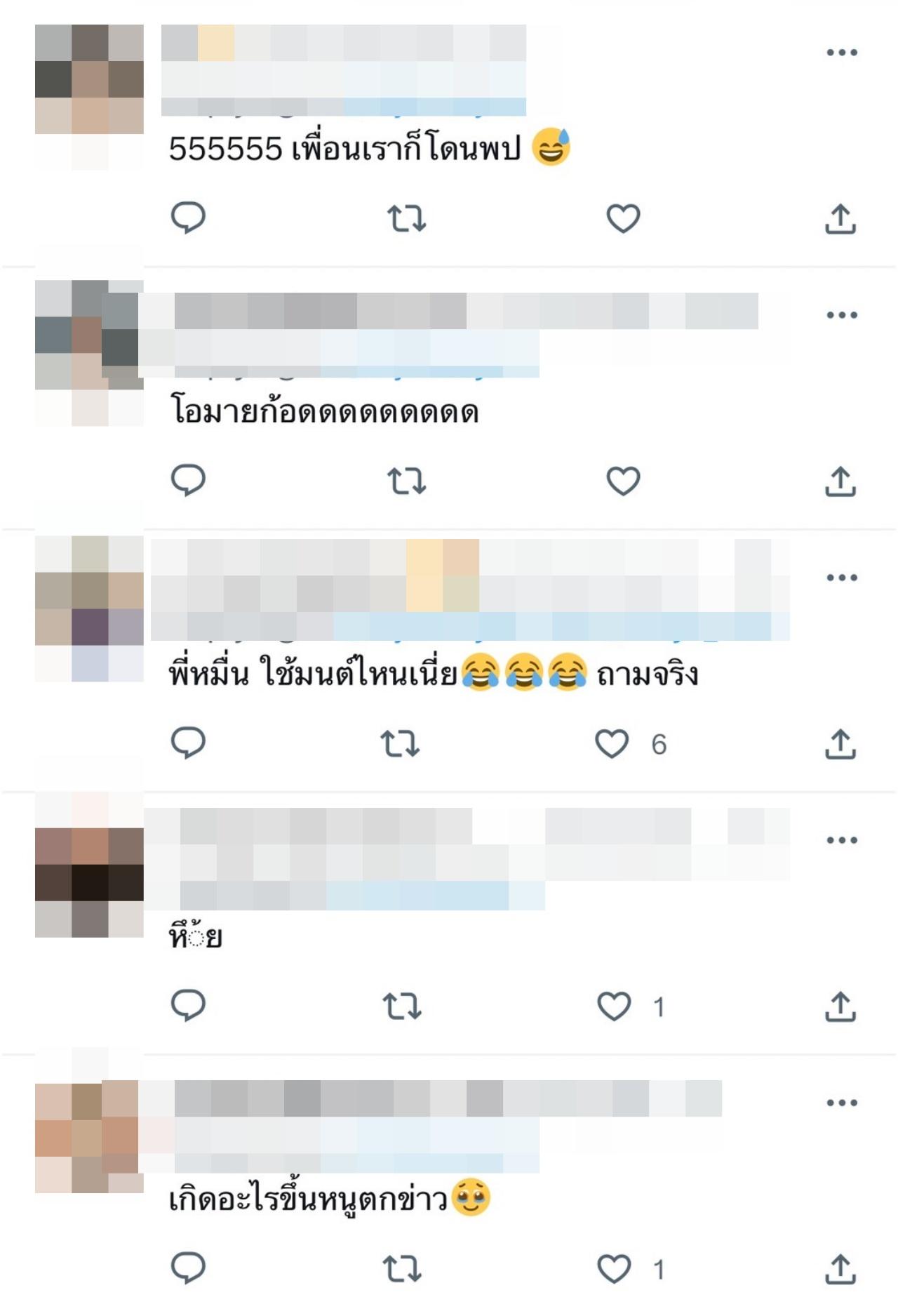Share the "555555" tweet
The height and width of the screenshot is (1316, 898).
(840, 218)
